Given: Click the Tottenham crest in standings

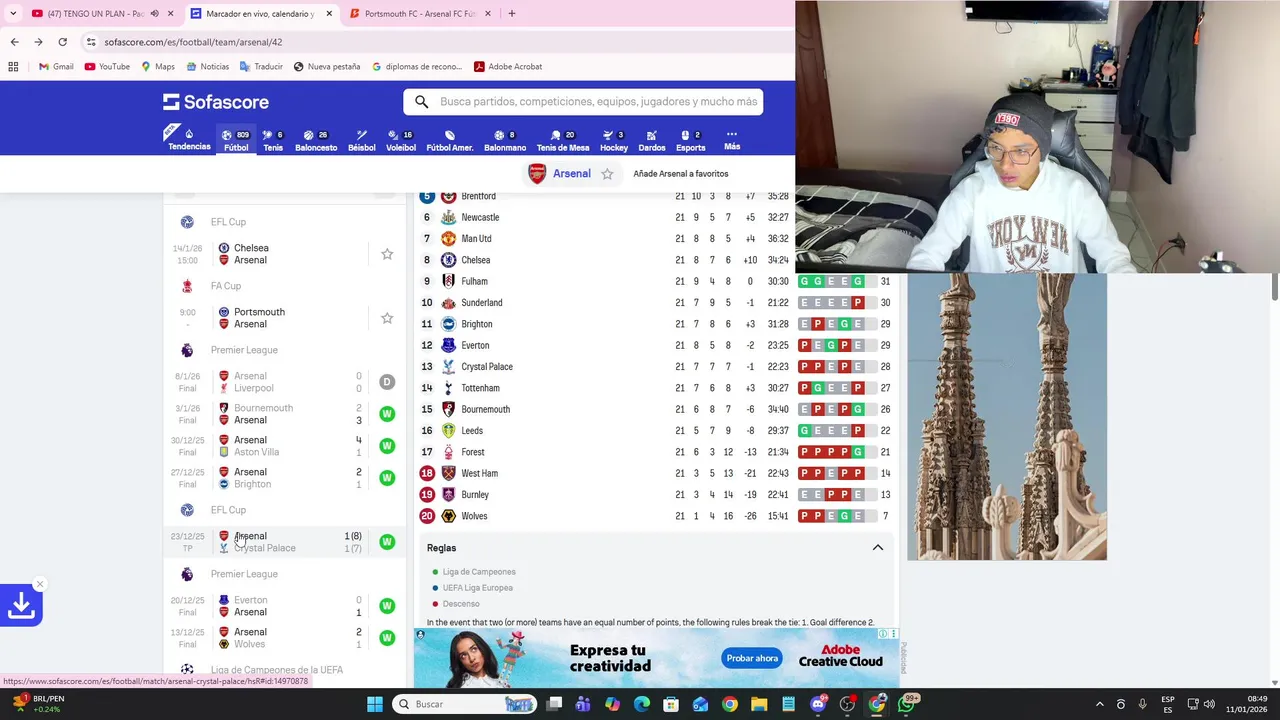Looking at the screenshot, I should (x=448, y=388).
